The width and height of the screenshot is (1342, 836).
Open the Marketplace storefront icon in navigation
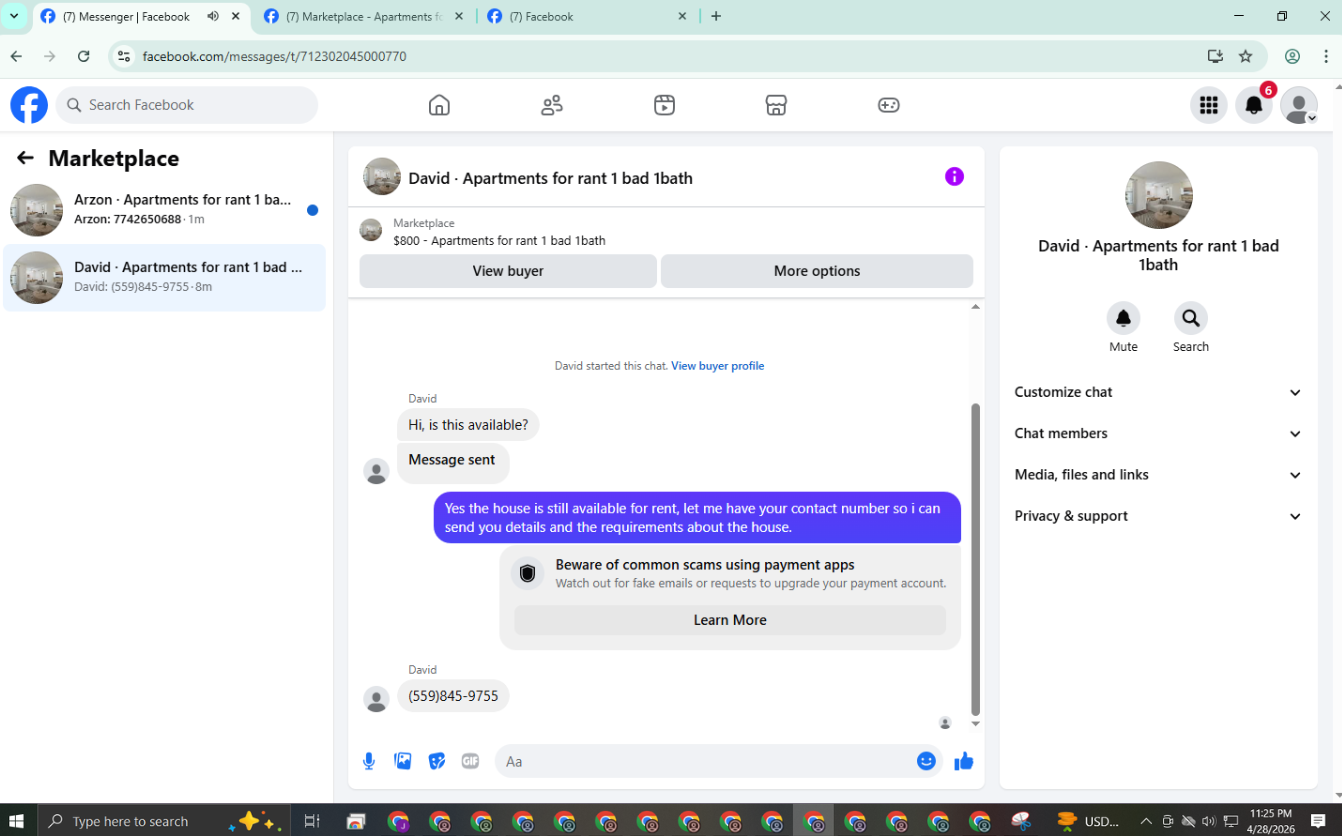776,105
